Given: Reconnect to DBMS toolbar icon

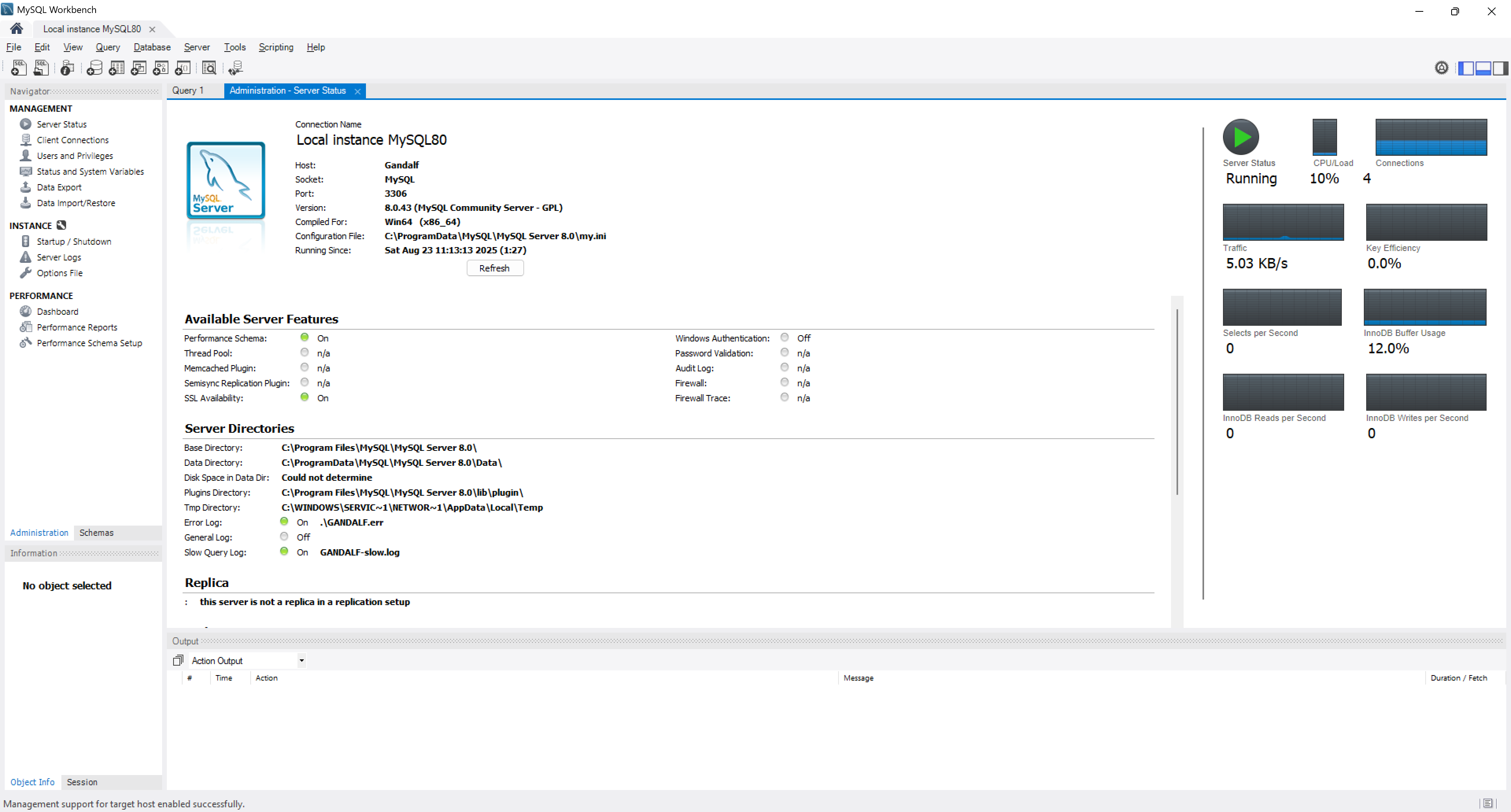Looking at the screenshot, I should 236,68.
